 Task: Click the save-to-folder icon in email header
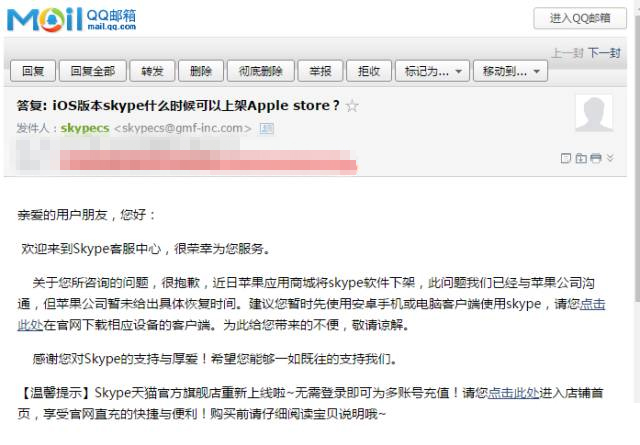coord(581,158)
